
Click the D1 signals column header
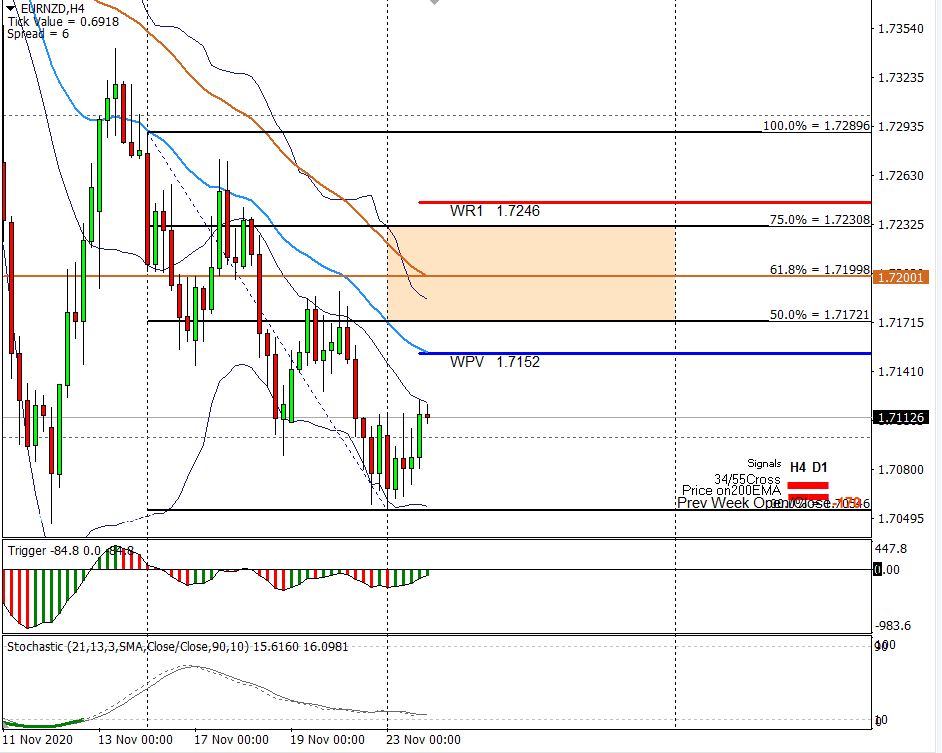pyautogui.click(x=819, y=467)
